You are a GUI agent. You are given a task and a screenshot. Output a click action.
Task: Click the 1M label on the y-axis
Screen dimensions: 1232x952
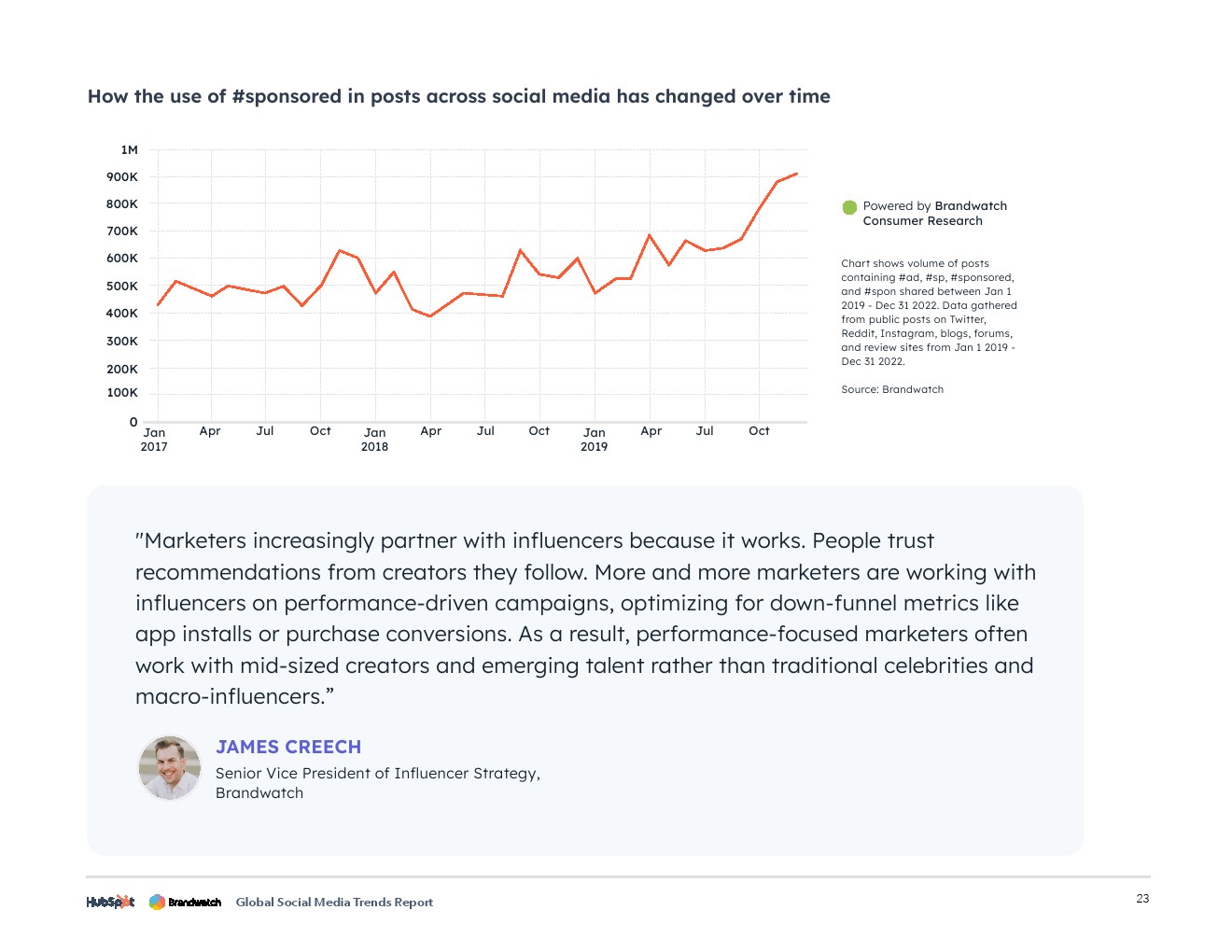(x=129, y=149)
